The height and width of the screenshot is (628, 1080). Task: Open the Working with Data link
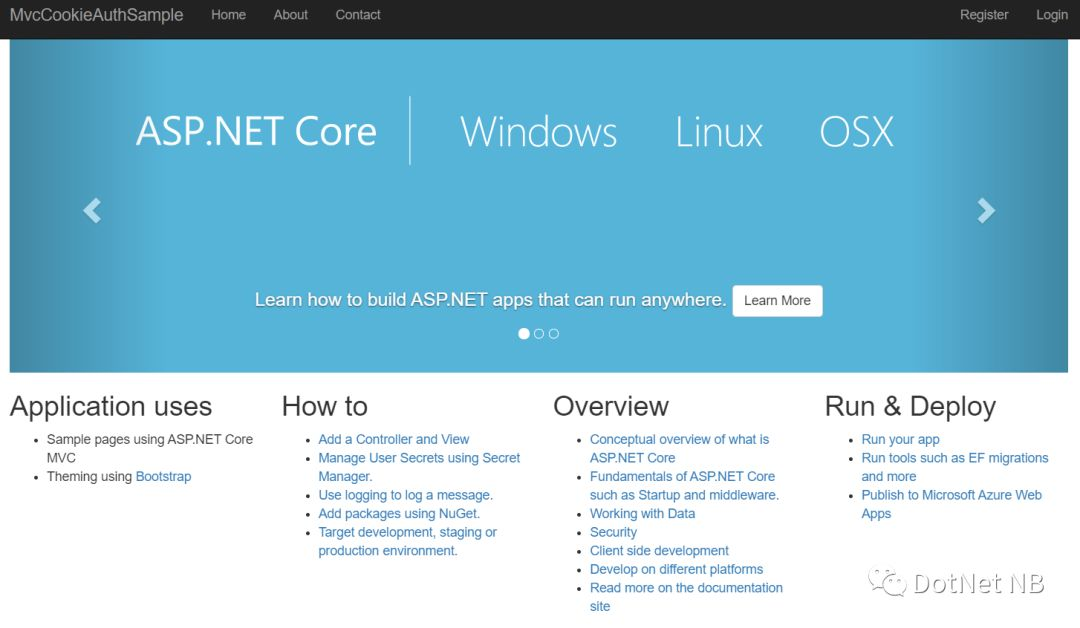[642, 514]
